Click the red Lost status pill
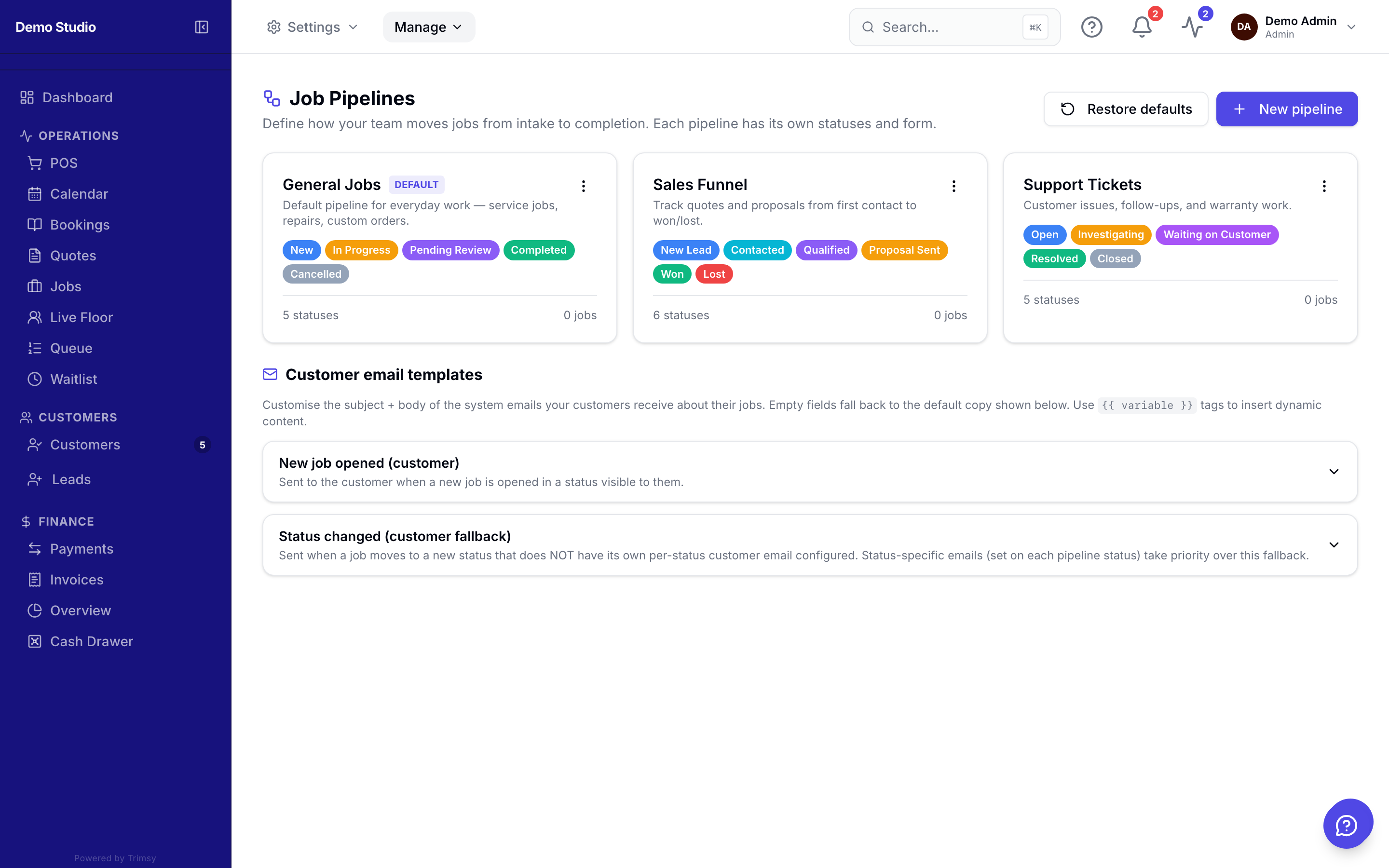 point(713,274)
